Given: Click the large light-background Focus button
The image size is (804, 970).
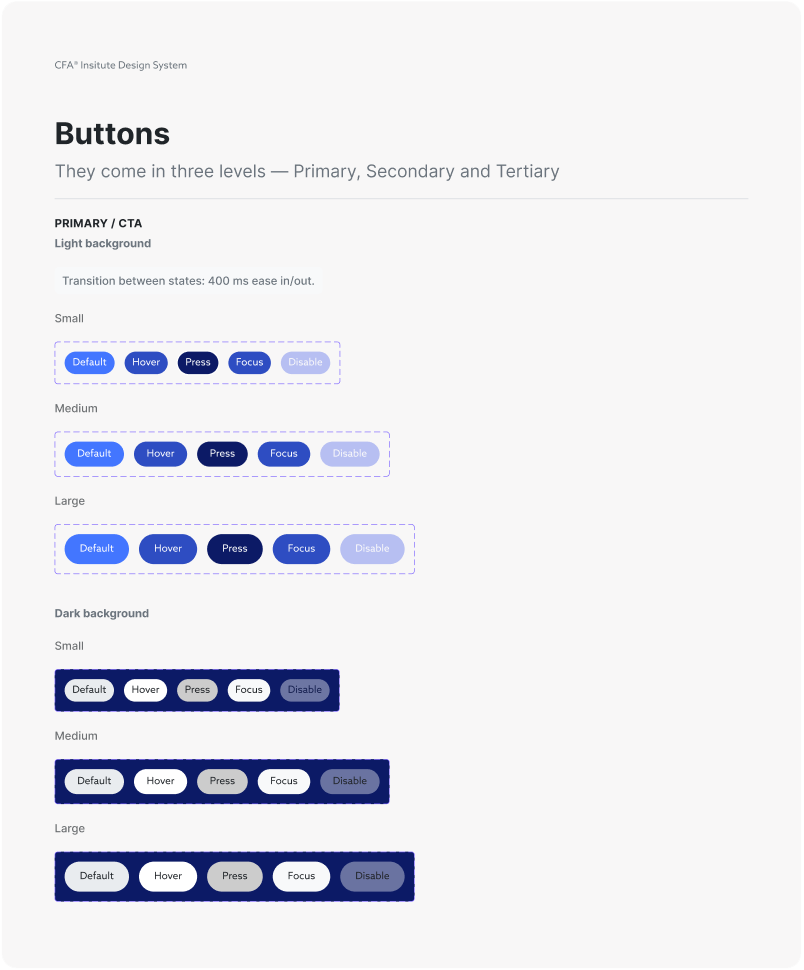Looking at the screenshot, I should click(x=301, y=549).
